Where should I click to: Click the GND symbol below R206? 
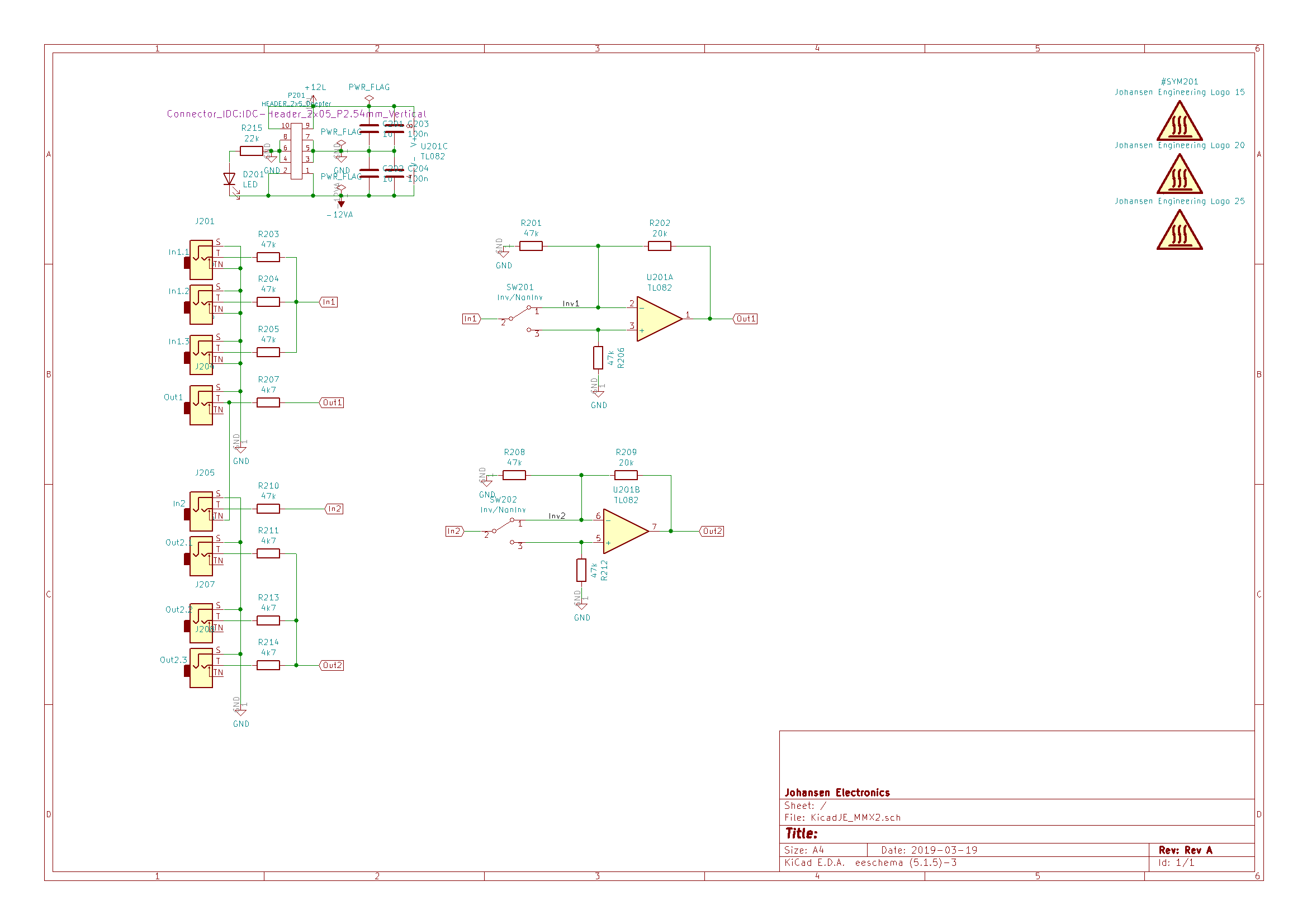[x=598, y=394]
